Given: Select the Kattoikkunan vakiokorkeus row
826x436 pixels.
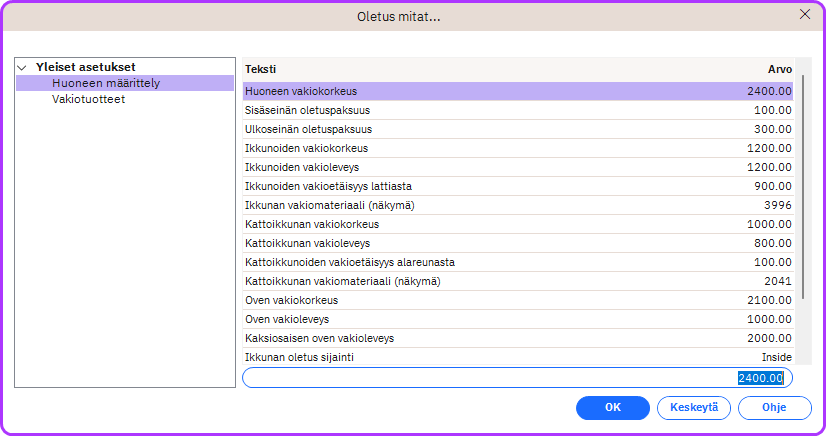Looking at the screenshot, I should coord(518,224).
